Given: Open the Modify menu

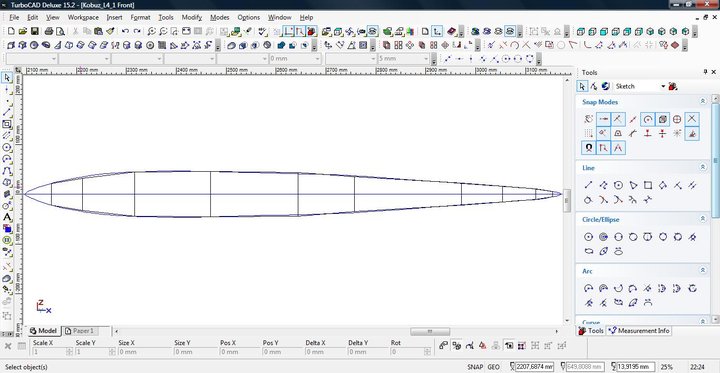Looking at the screenshot, I should tap(191, 17).
